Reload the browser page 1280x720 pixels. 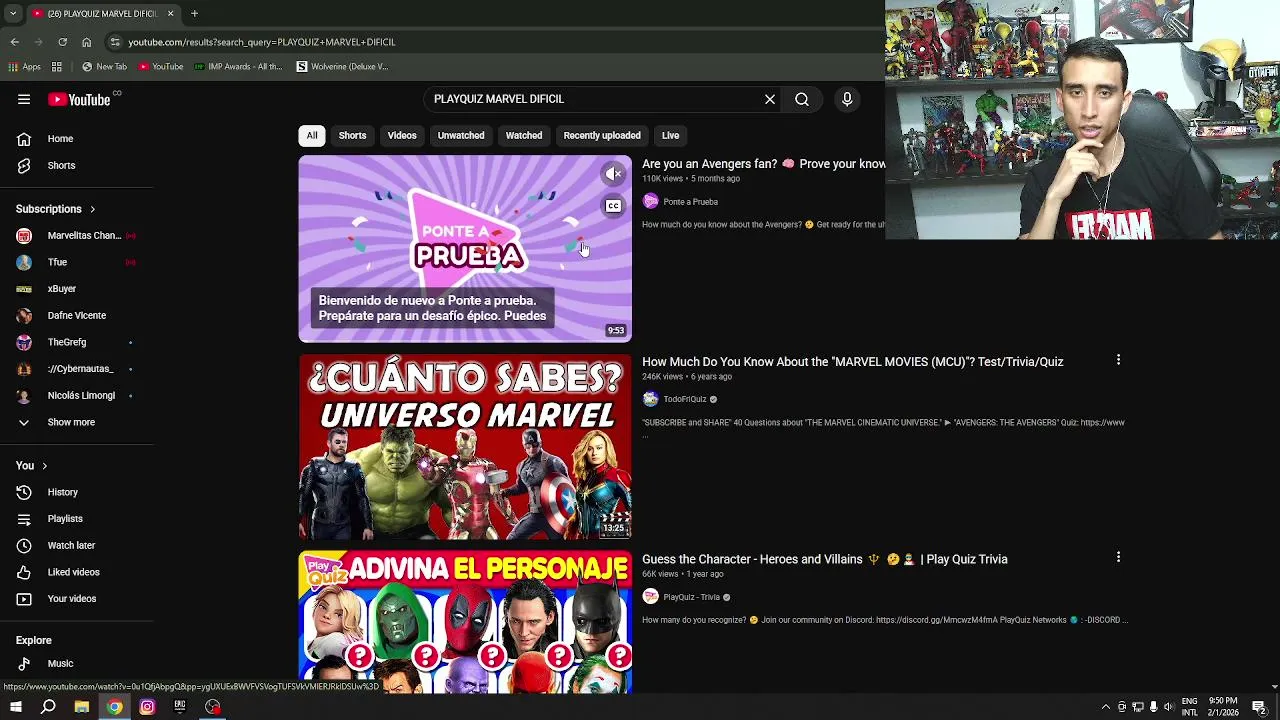62,42
